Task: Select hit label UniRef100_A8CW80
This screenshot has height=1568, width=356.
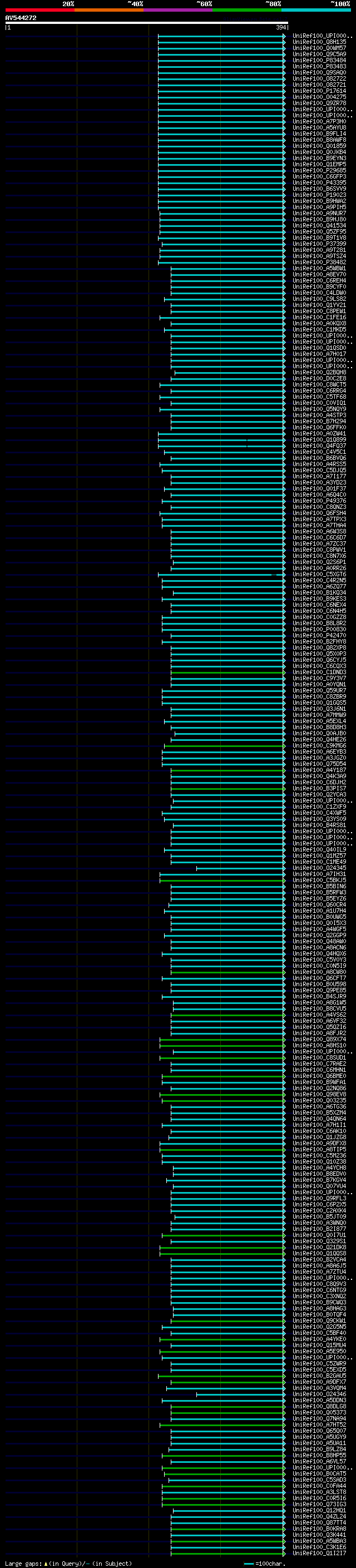Action: tap(319, 972)
